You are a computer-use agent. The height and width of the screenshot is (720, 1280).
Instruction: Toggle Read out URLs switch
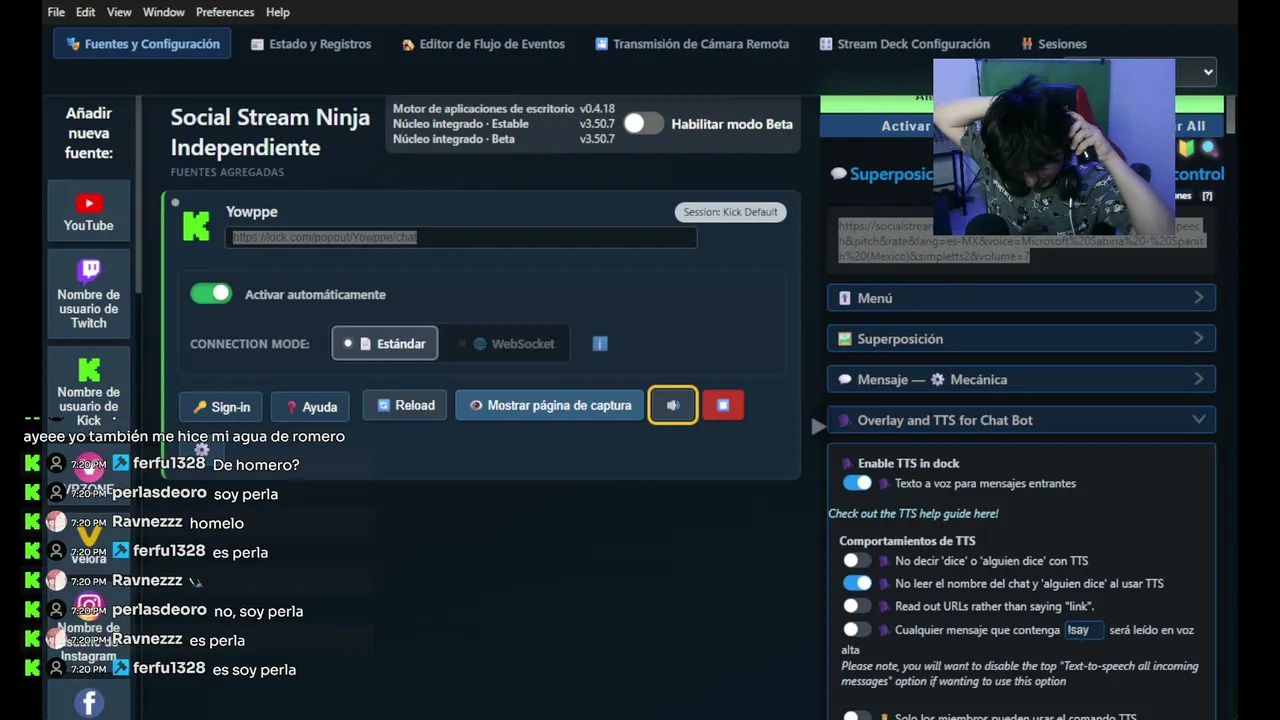point(857,606)
